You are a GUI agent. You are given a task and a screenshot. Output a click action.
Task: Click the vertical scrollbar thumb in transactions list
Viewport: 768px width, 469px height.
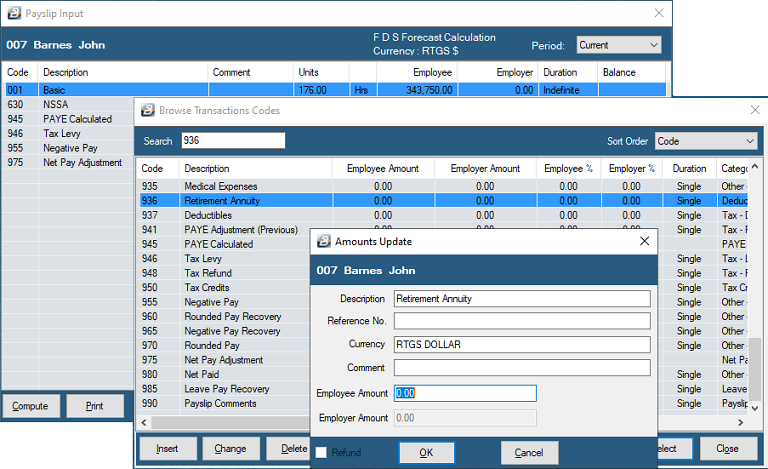755,369
